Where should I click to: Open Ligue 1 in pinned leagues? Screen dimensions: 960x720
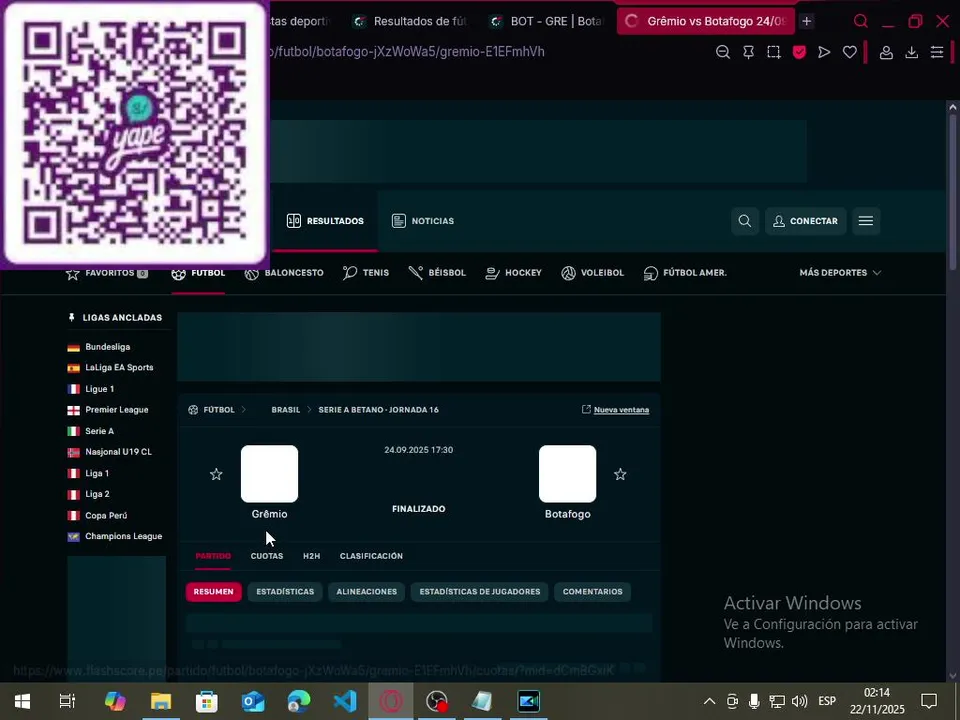[91, 389]
